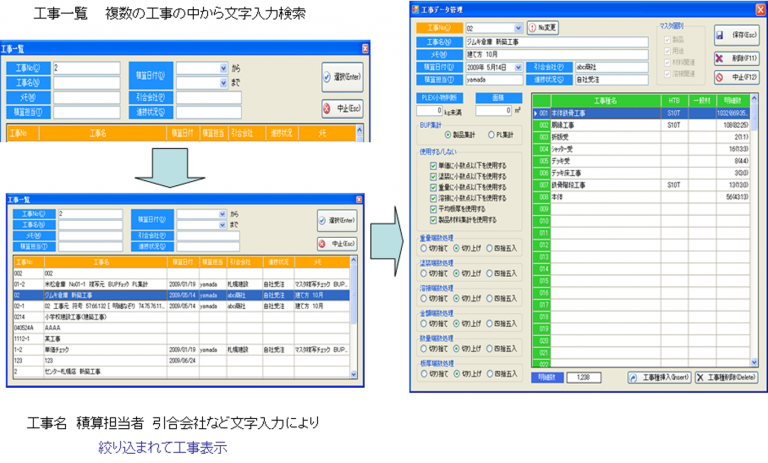Select row 001 本体鉄骨工事 in grid
This screenshot has height=463, width=768.
point(641,113)
